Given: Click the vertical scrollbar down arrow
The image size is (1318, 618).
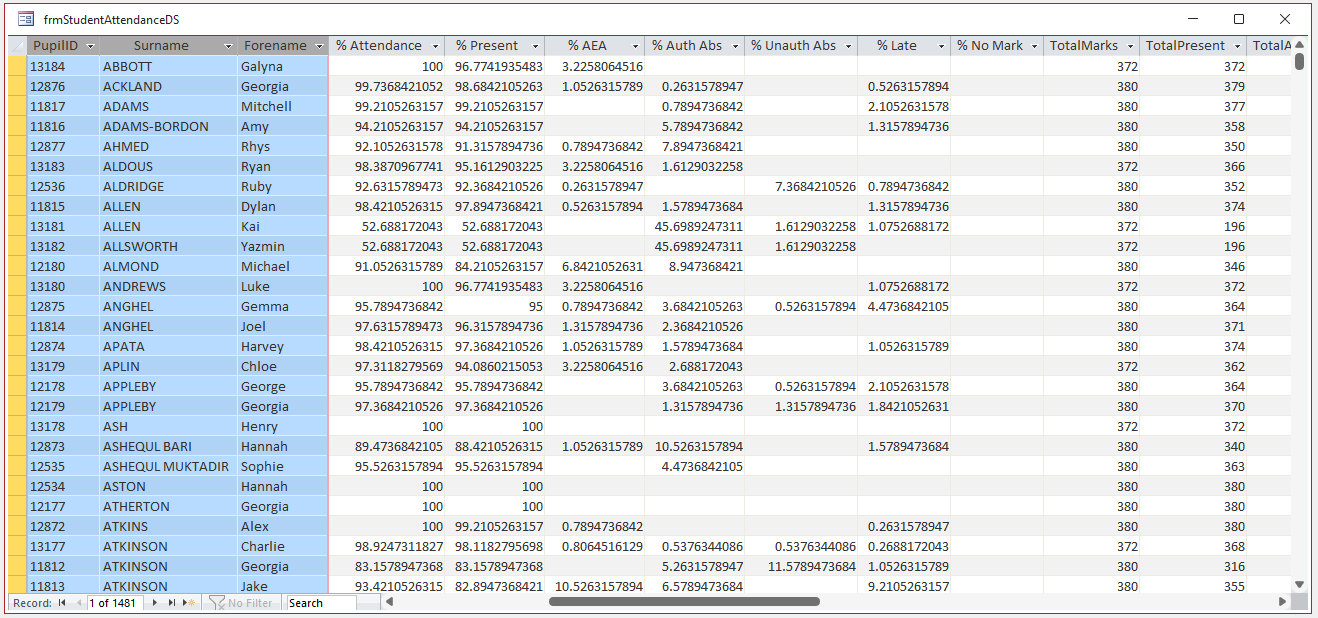Looking at the screenshot, I should [x=1299, y=584].
